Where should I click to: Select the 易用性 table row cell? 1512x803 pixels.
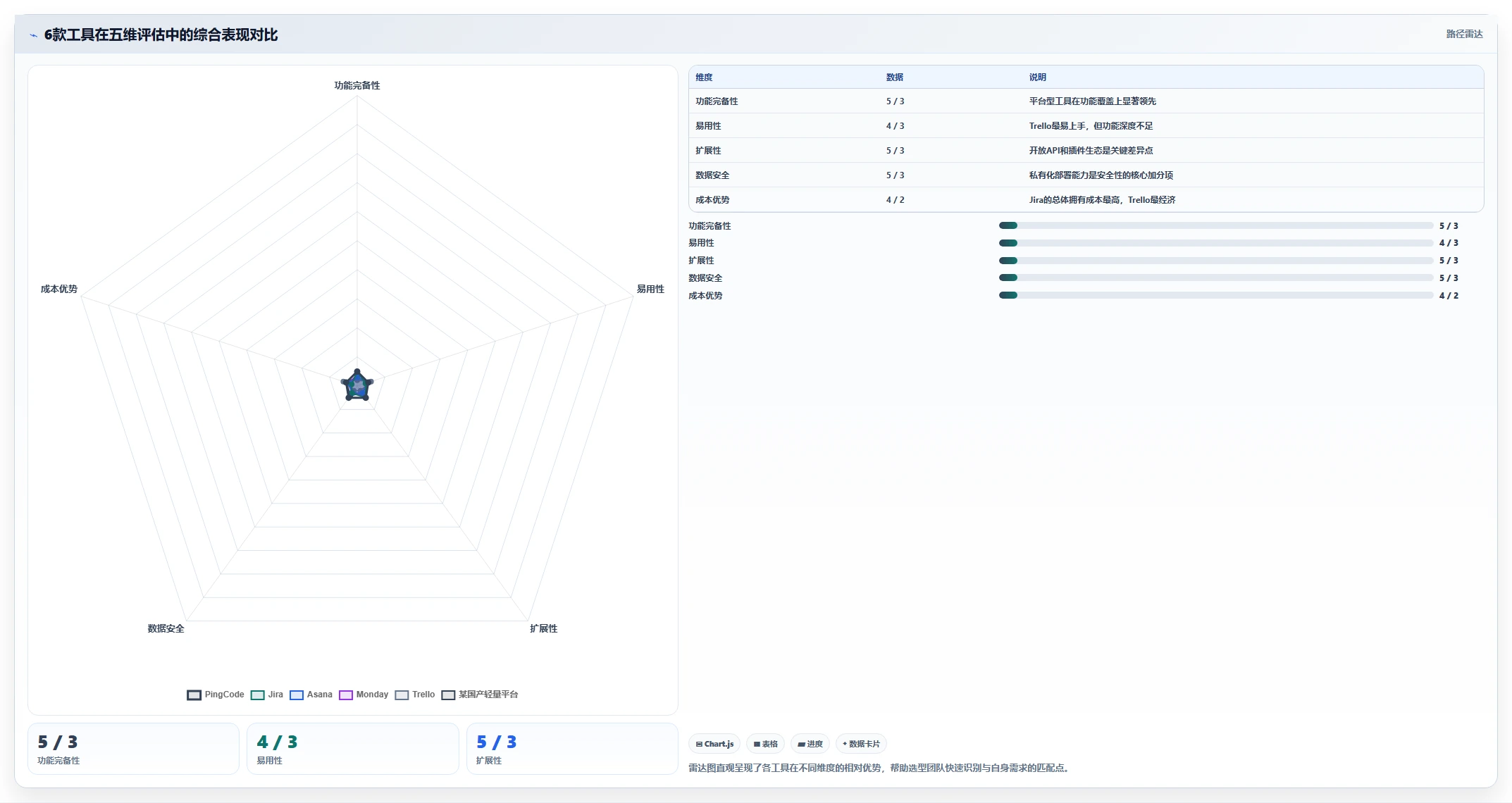(708, 126)
